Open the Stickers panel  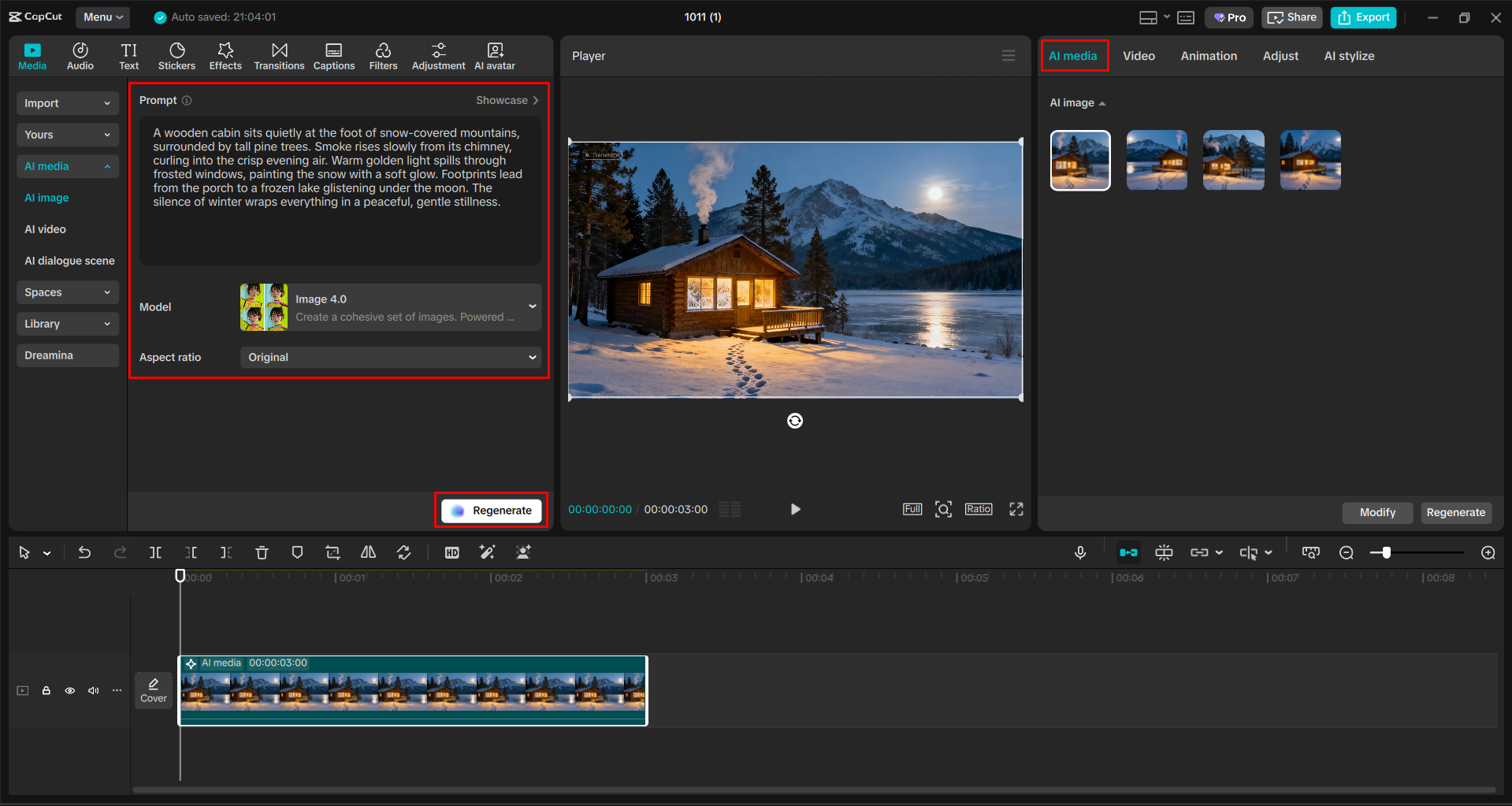coord(176,56)
